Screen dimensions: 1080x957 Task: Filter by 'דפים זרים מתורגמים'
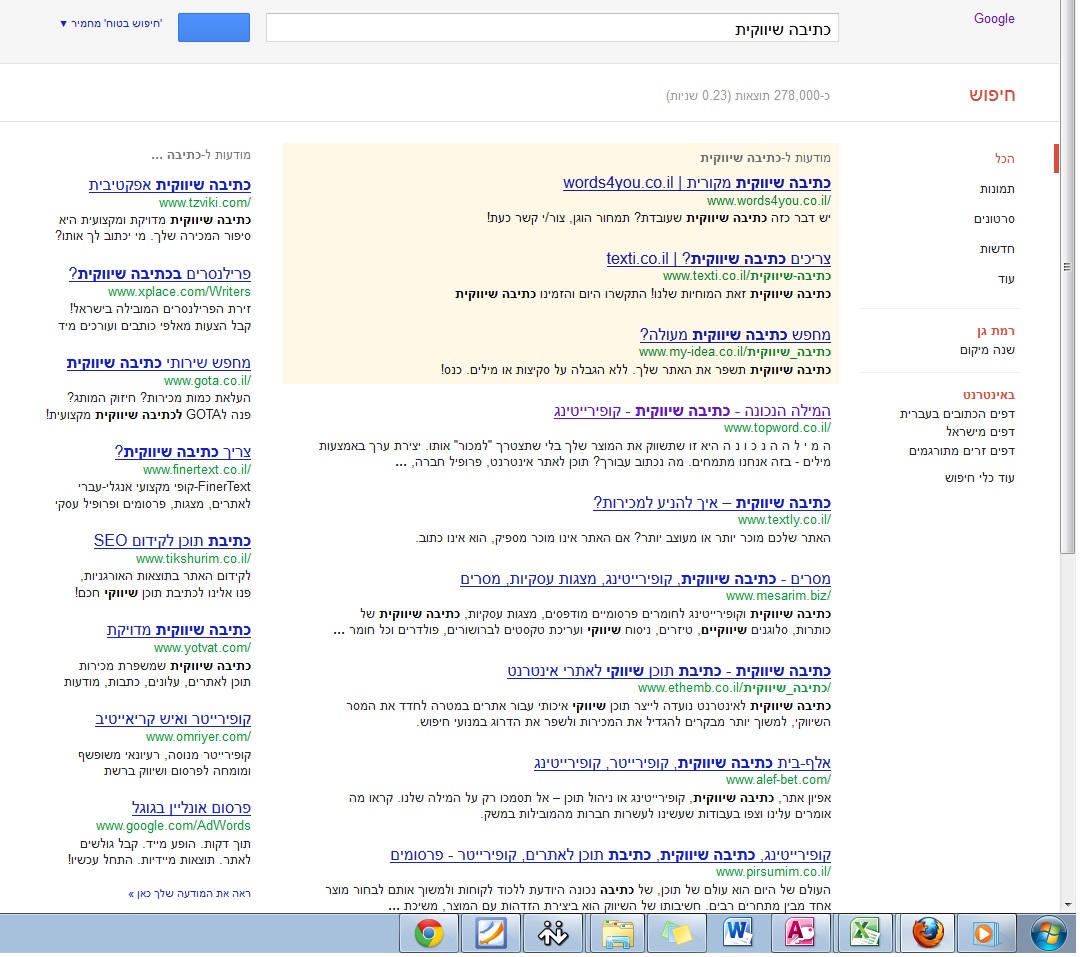point(962,451)
